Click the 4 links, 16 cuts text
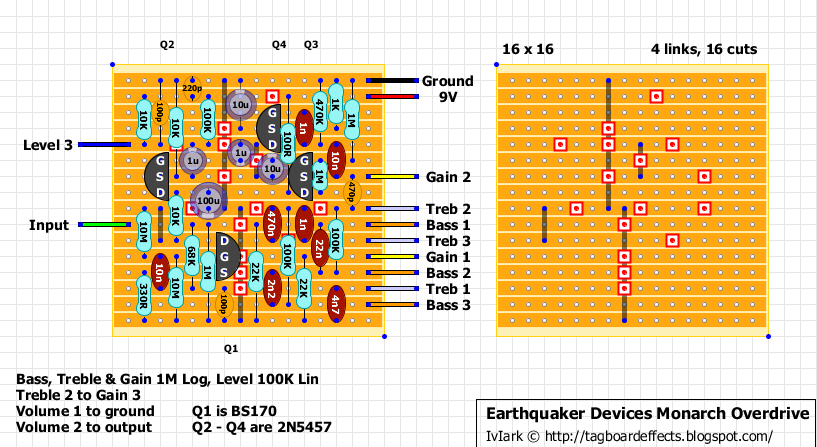Screen dimensions: 817x447 704,49
